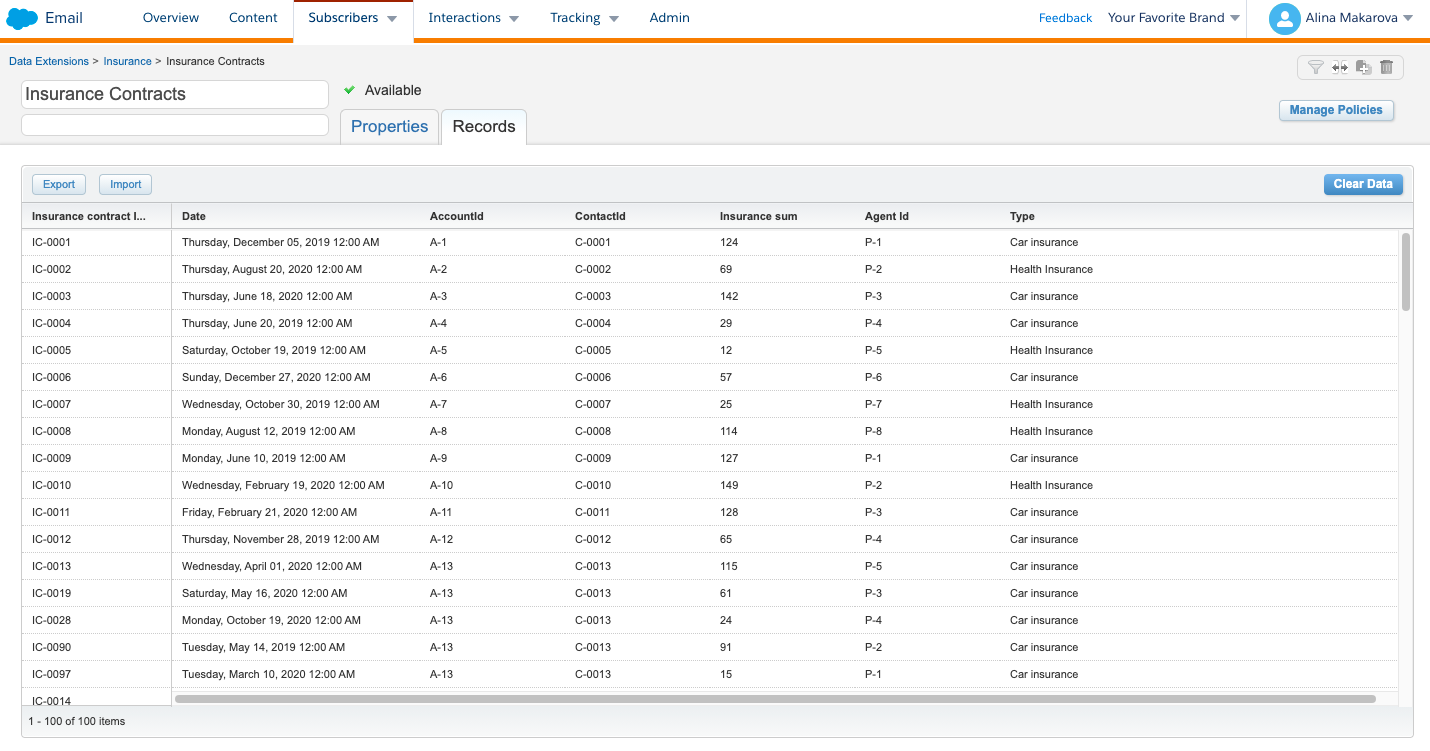The width and height of the screenshot is (1430, 751).
Task: Click the green Available checkmark icon
Action: (350, 90)
